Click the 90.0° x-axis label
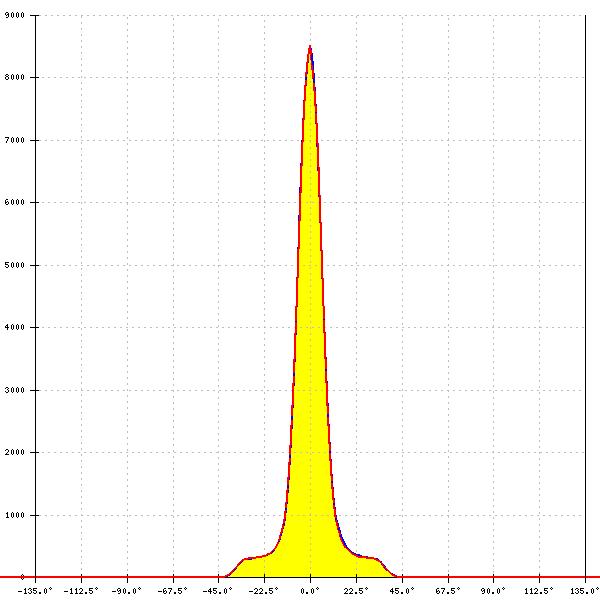The width and height of the screenshot is (600, 600). coord(493,591)
